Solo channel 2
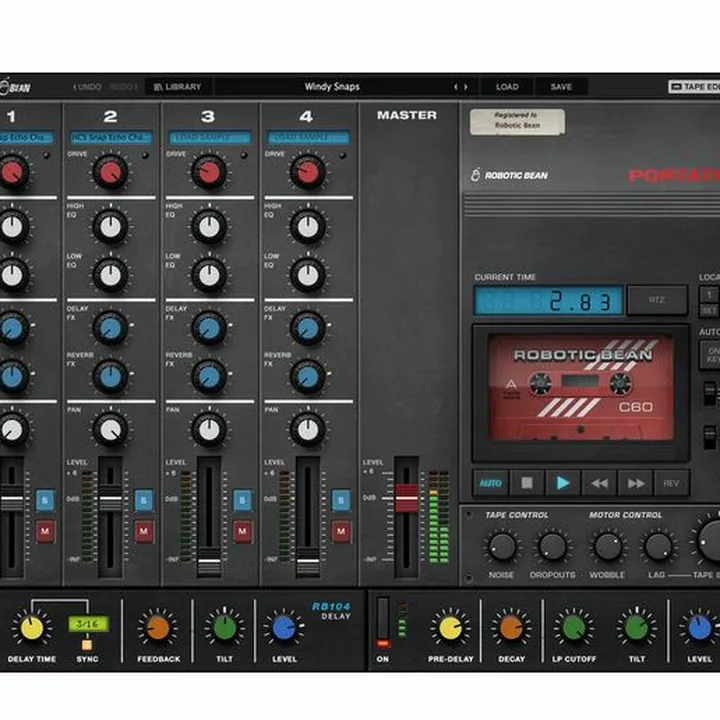Viewport: 720px width, 720px height. (144, 500)
